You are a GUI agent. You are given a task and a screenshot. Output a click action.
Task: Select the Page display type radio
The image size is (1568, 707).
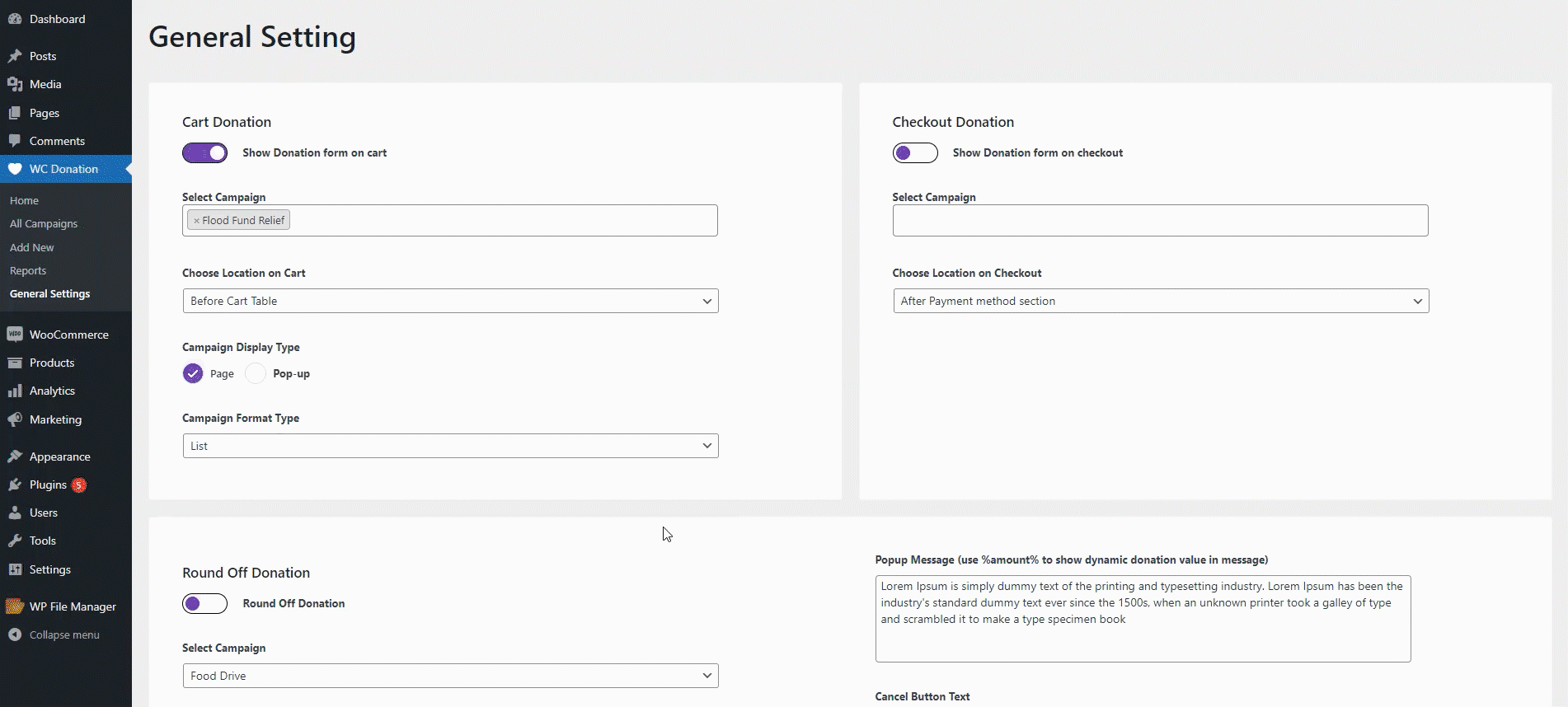coord(193,373)
